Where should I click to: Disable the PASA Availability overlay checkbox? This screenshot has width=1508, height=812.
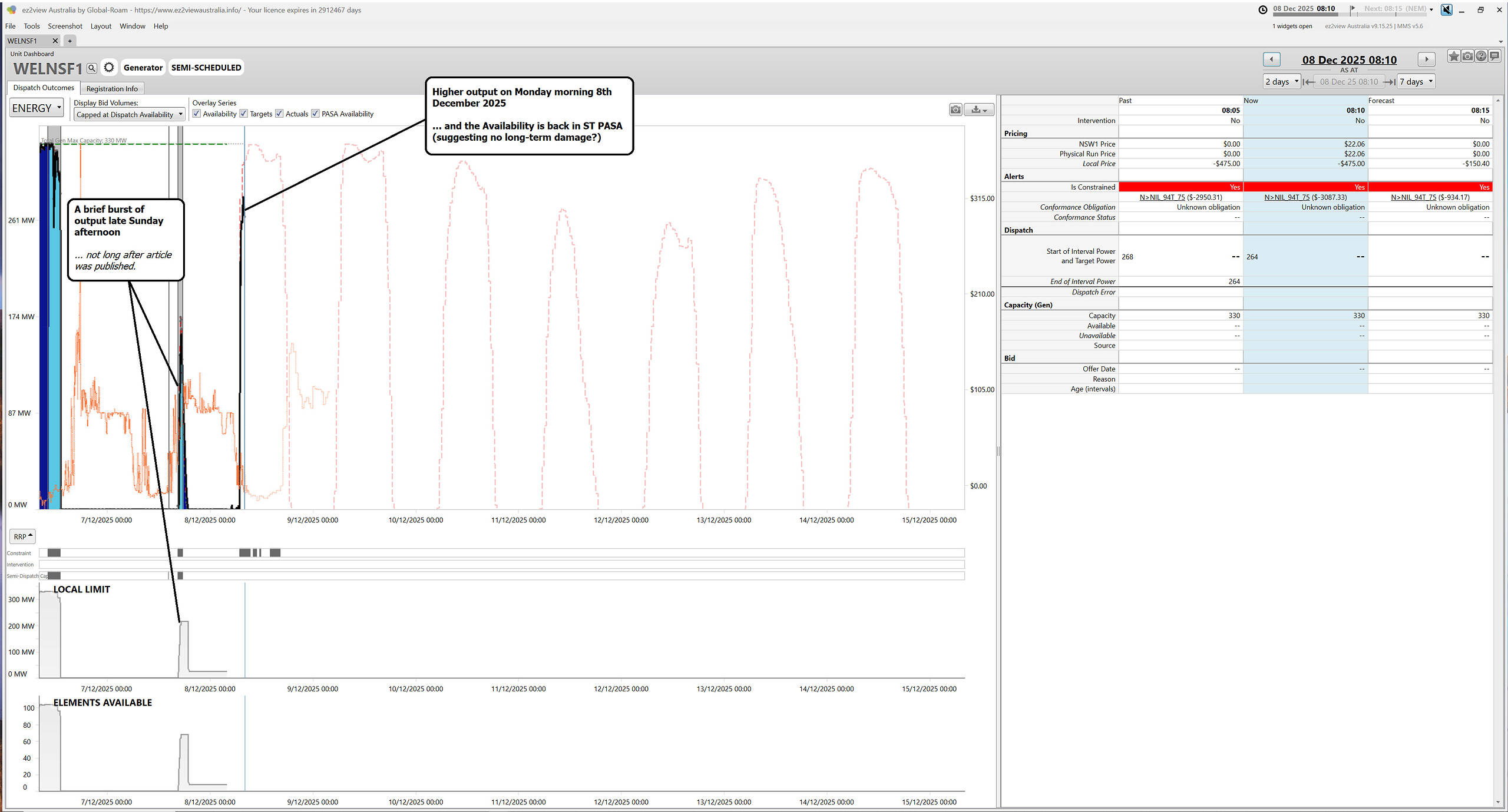point(316,114)
